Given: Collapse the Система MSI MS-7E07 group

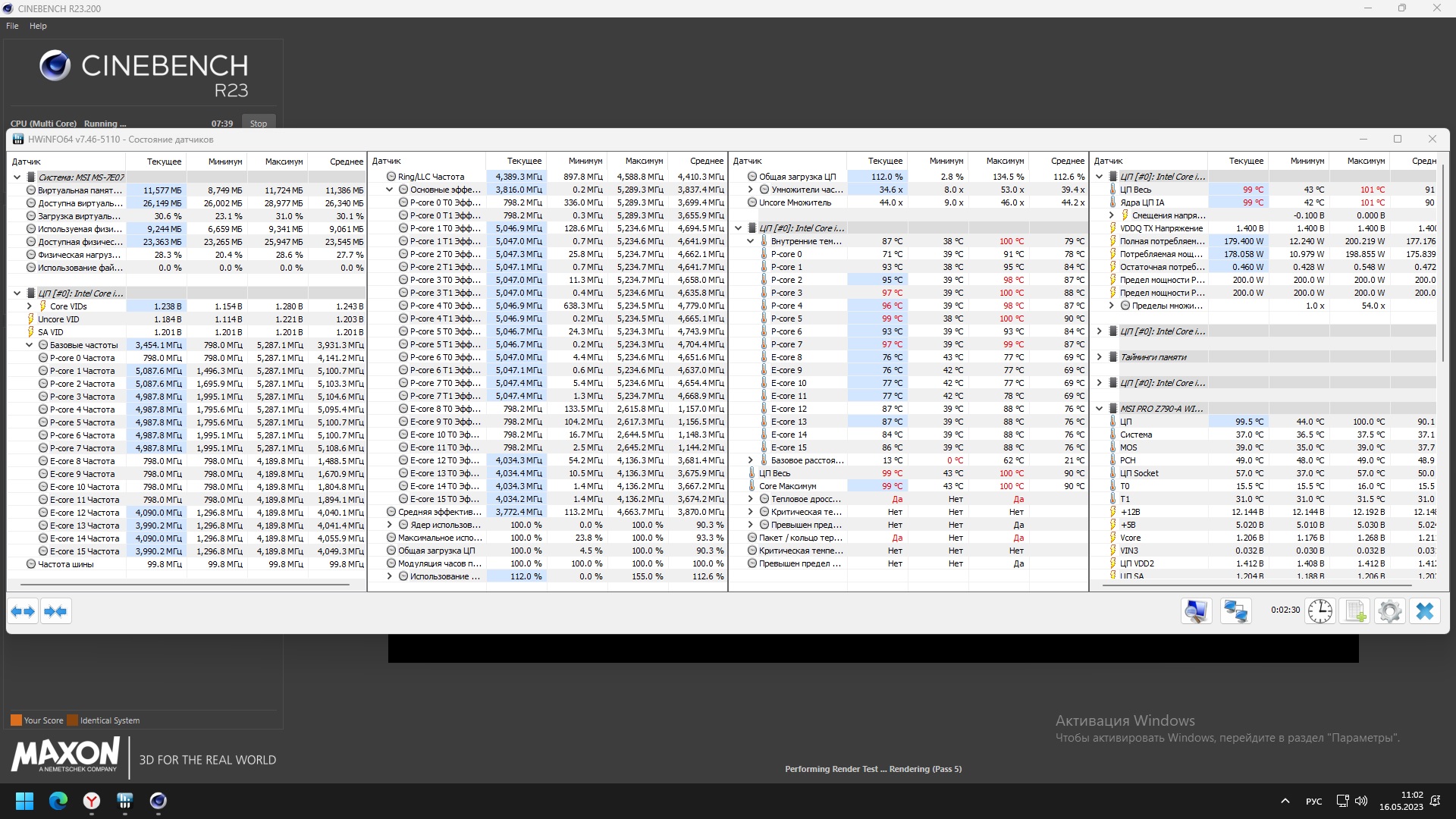Looking at the screenshot, I should point(17,177).
